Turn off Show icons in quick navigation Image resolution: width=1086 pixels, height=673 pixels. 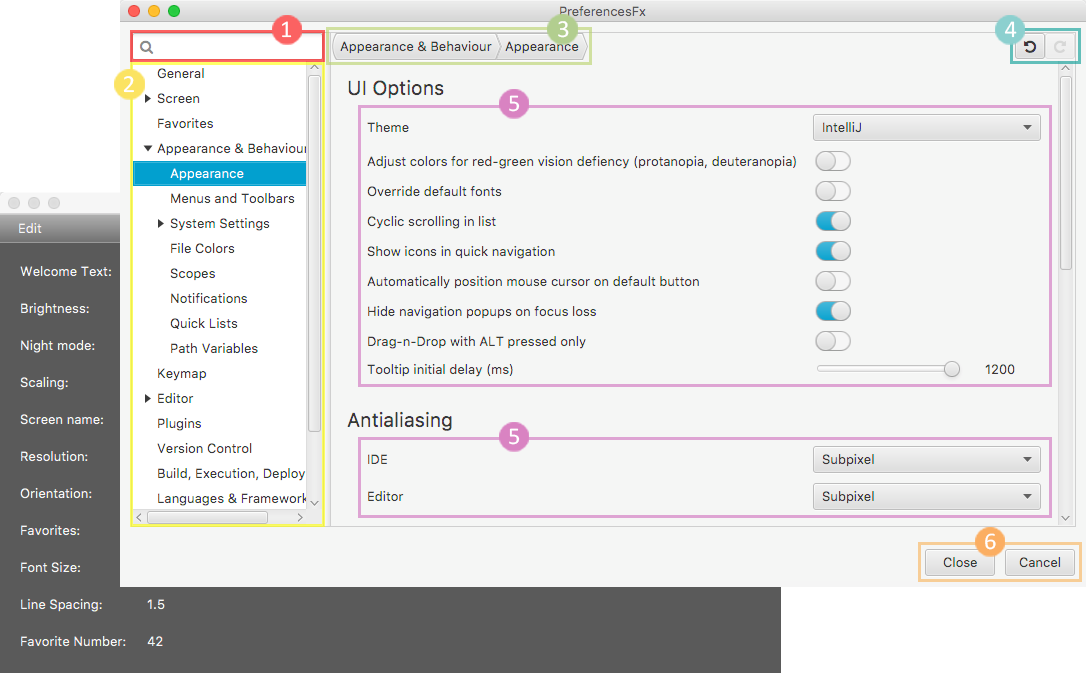[832, 251]
